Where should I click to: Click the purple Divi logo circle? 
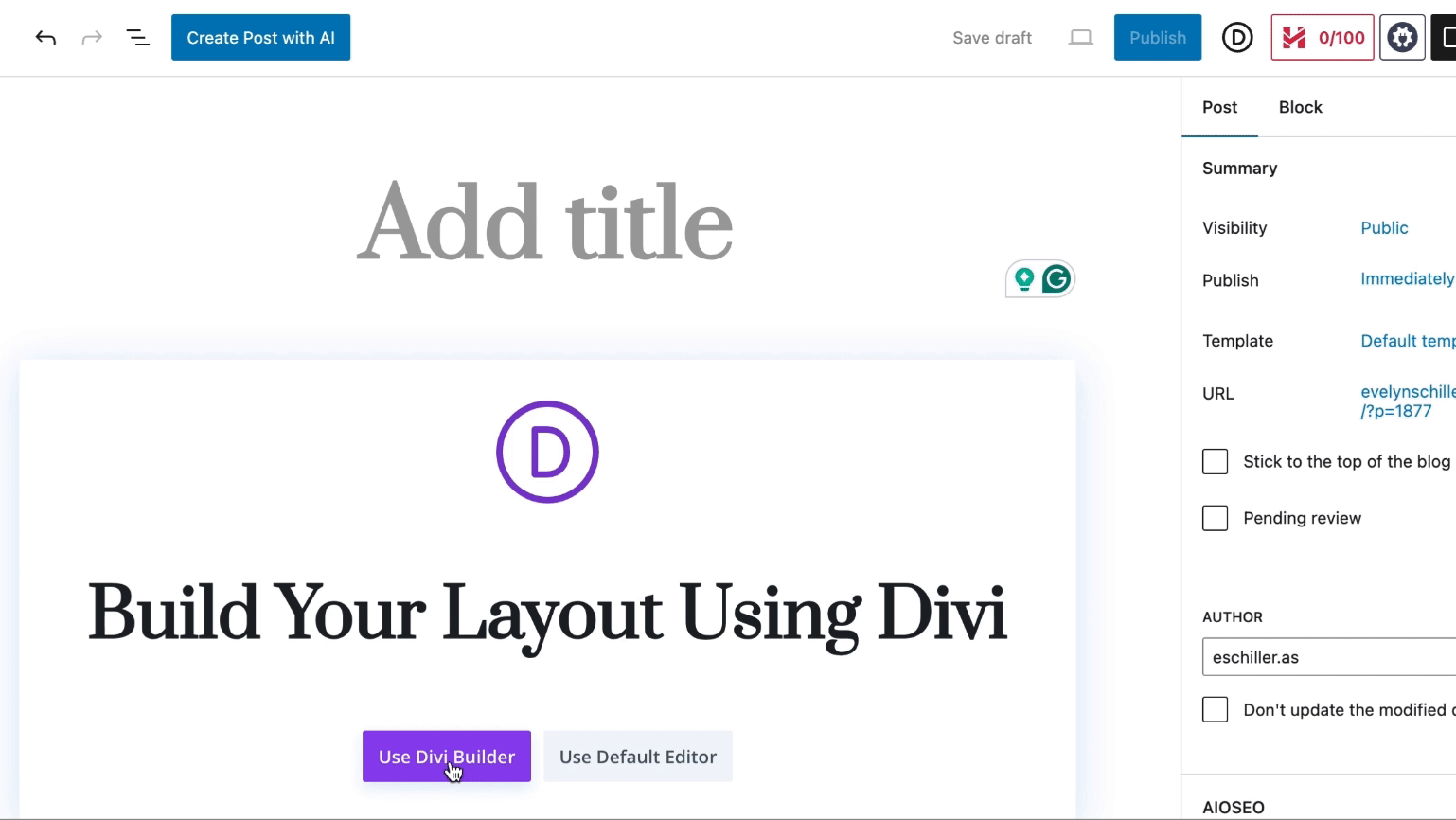click(547, 452)
